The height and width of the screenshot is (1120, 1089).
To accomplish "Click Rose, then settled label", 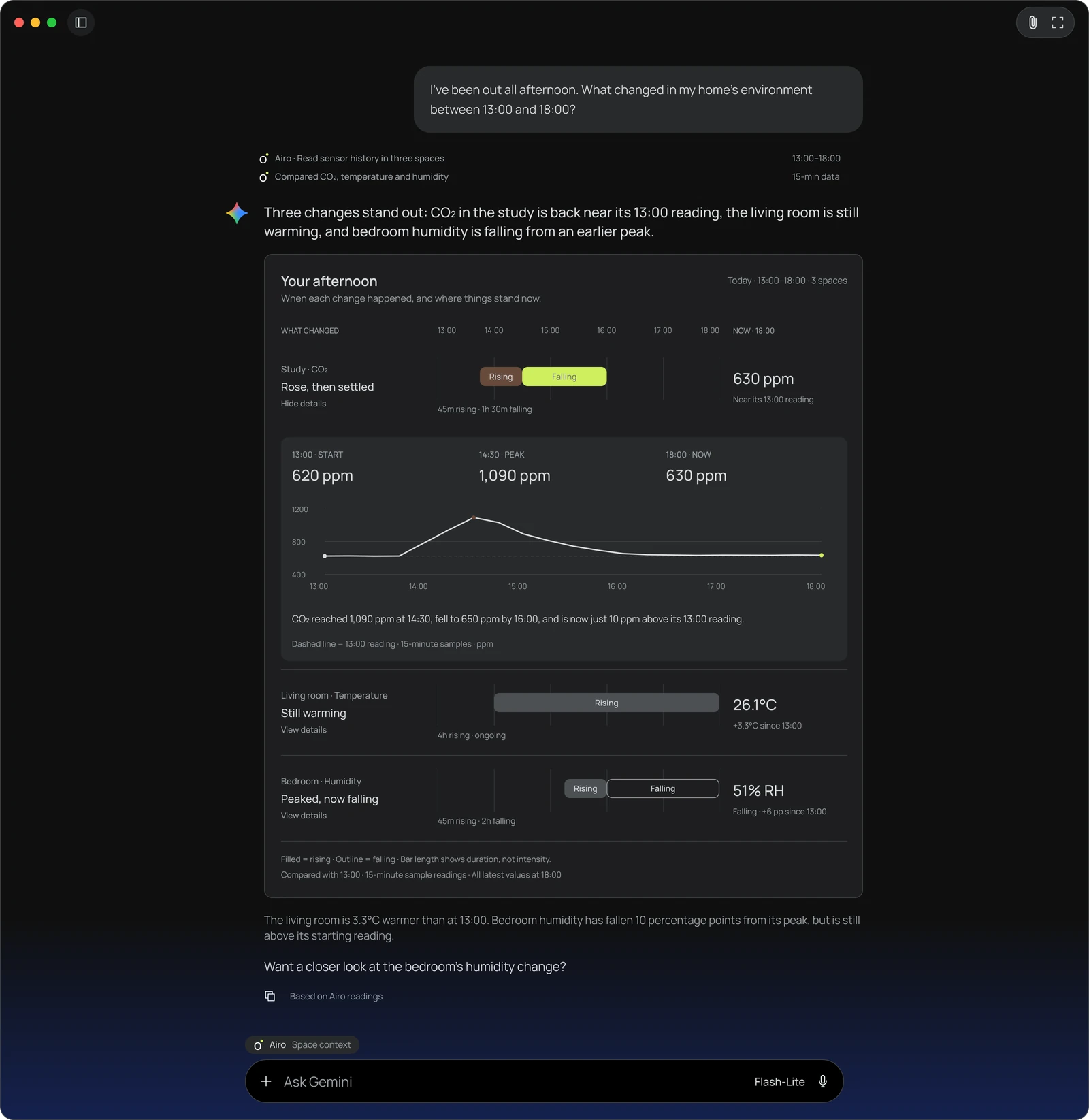I will [x=327, y=387].
